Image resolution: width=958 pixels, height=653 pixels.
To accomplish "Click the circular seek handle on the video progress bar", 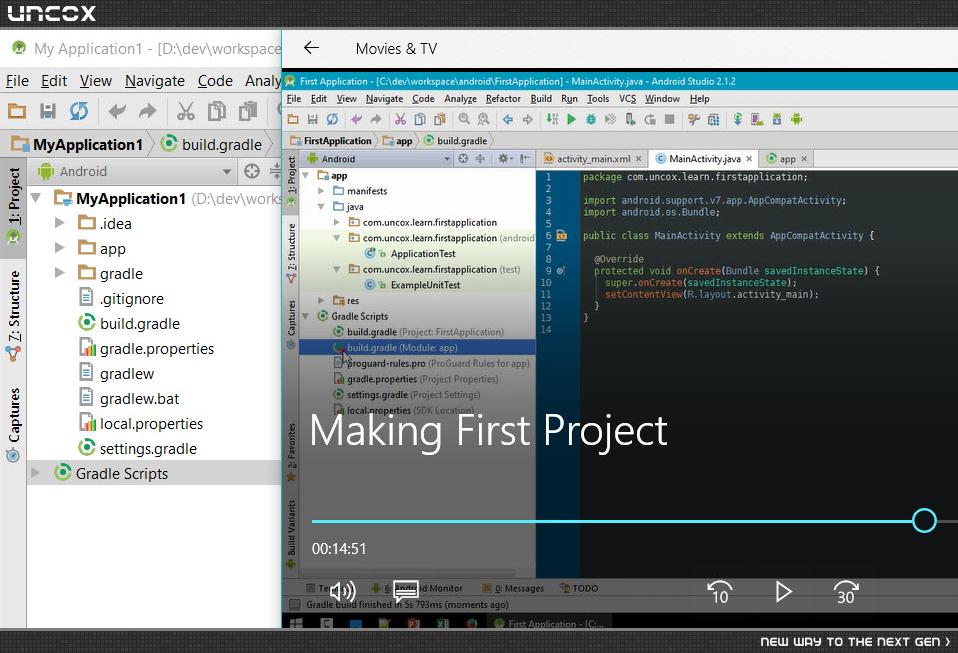I will point(924,520).
